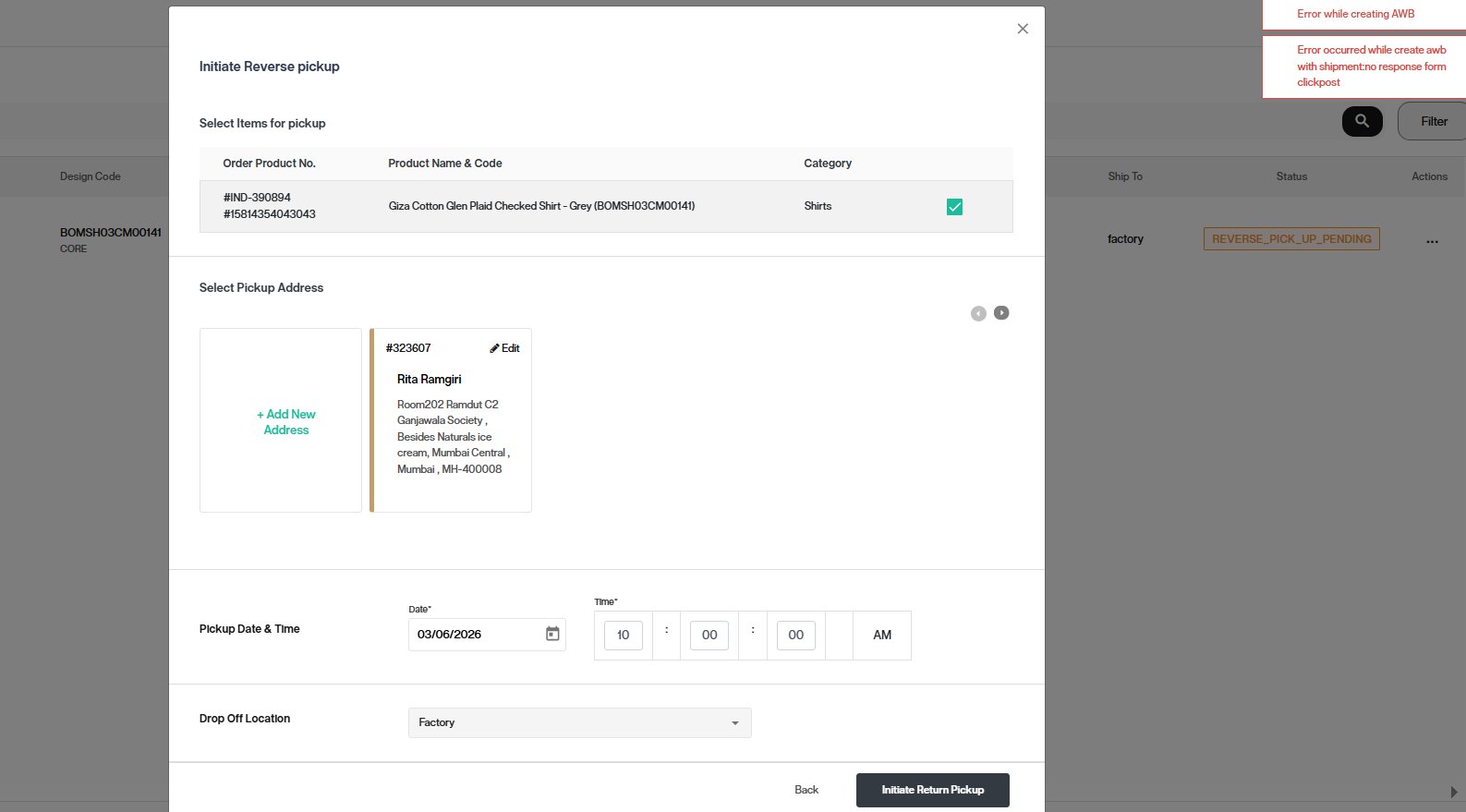This screenshot has height=812, width=1466.
Task: Select the Rita Ramgiri address card
Action: pos(451,420)
